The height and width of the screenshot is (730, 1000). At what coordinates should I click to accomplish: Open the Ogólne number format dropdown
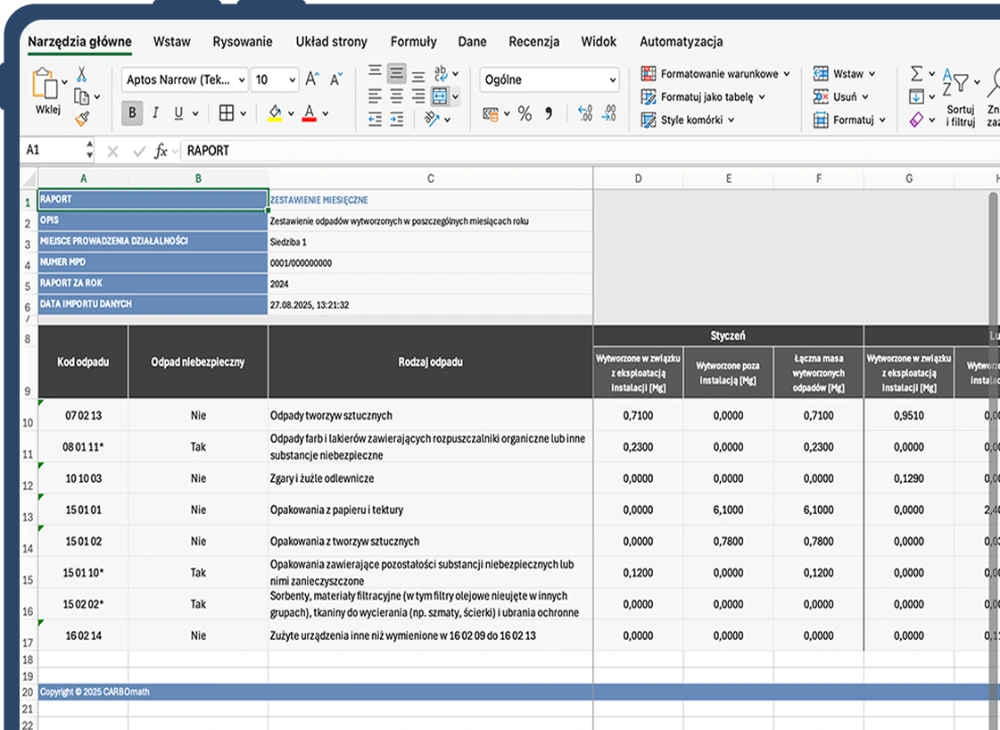click(550, 80)
